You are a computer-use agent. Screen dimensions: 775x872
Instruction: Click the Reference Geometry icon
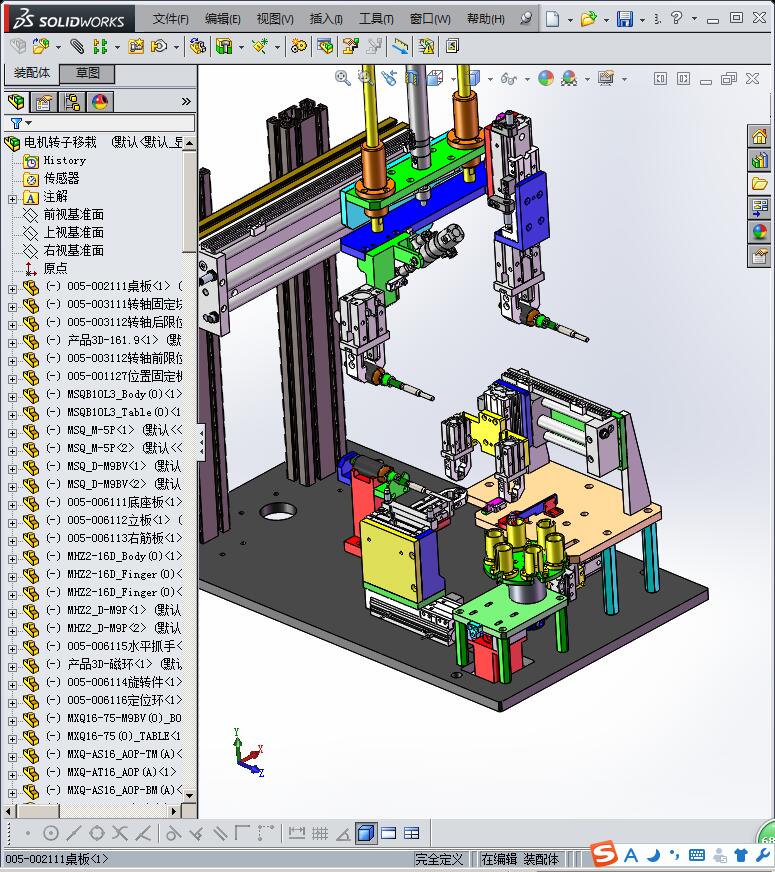pyautogui.click(x=260, y=46)
